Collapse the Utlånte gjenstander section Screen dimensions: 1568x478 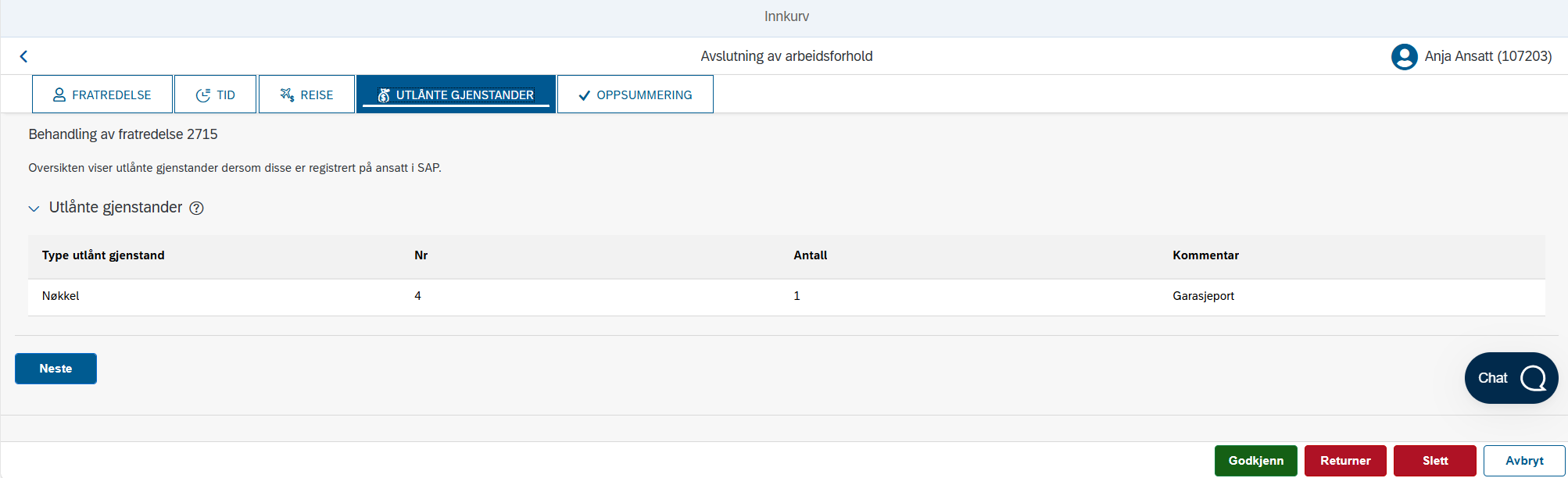click(x=34, y=209)
